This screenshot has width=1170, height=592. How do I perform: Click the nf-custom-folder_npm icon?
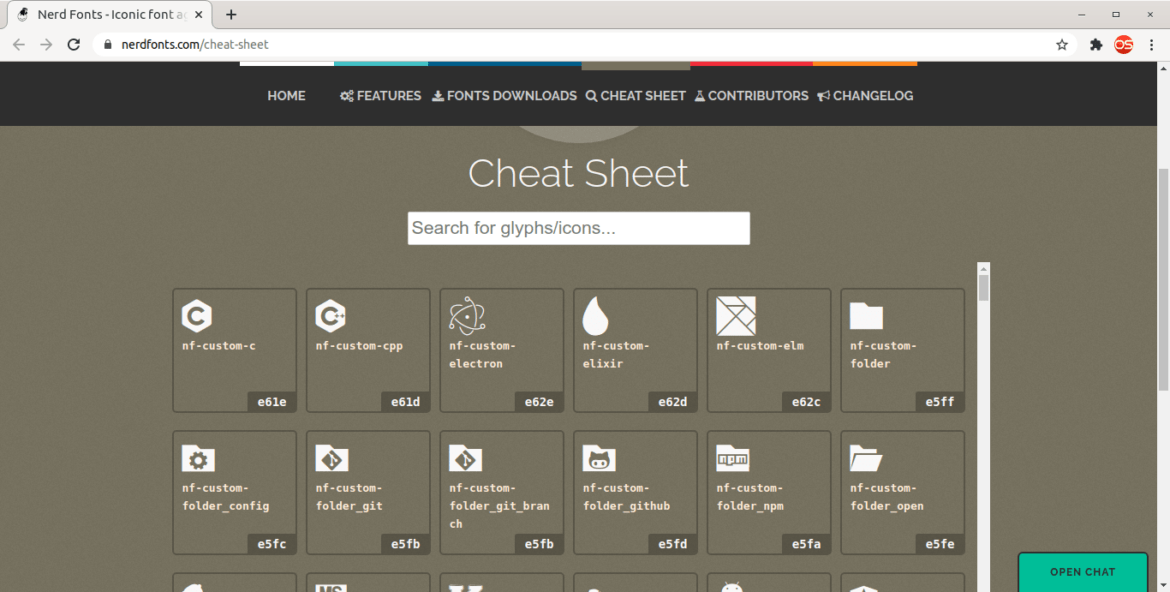coord(731,458)
